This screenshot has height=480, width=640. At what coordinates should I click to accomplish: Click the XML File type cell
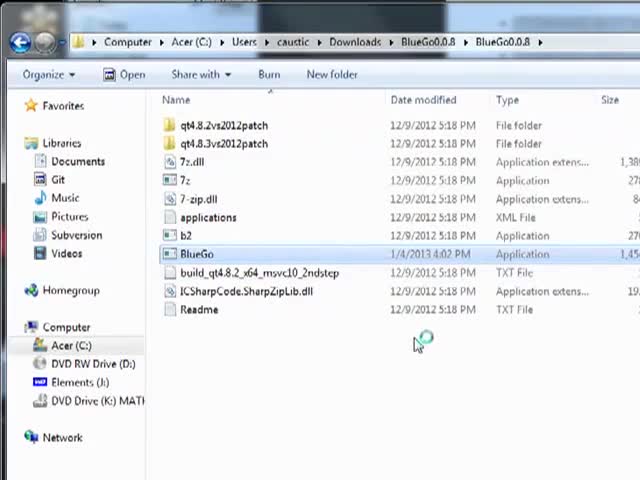pyautogui.click(x=516, y=218)
